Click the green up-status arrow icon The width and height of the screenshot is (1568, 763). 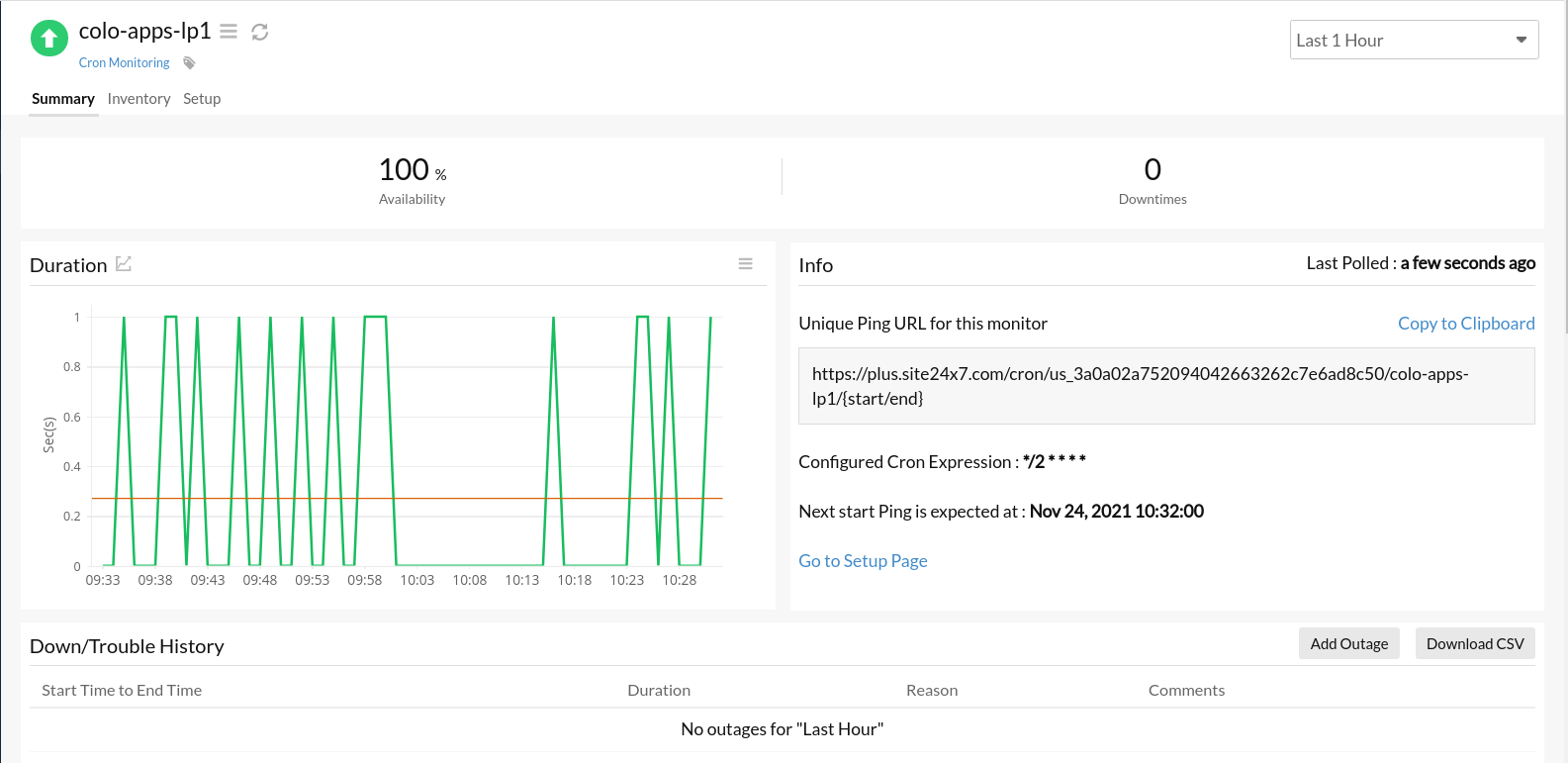tap(49, 39)
